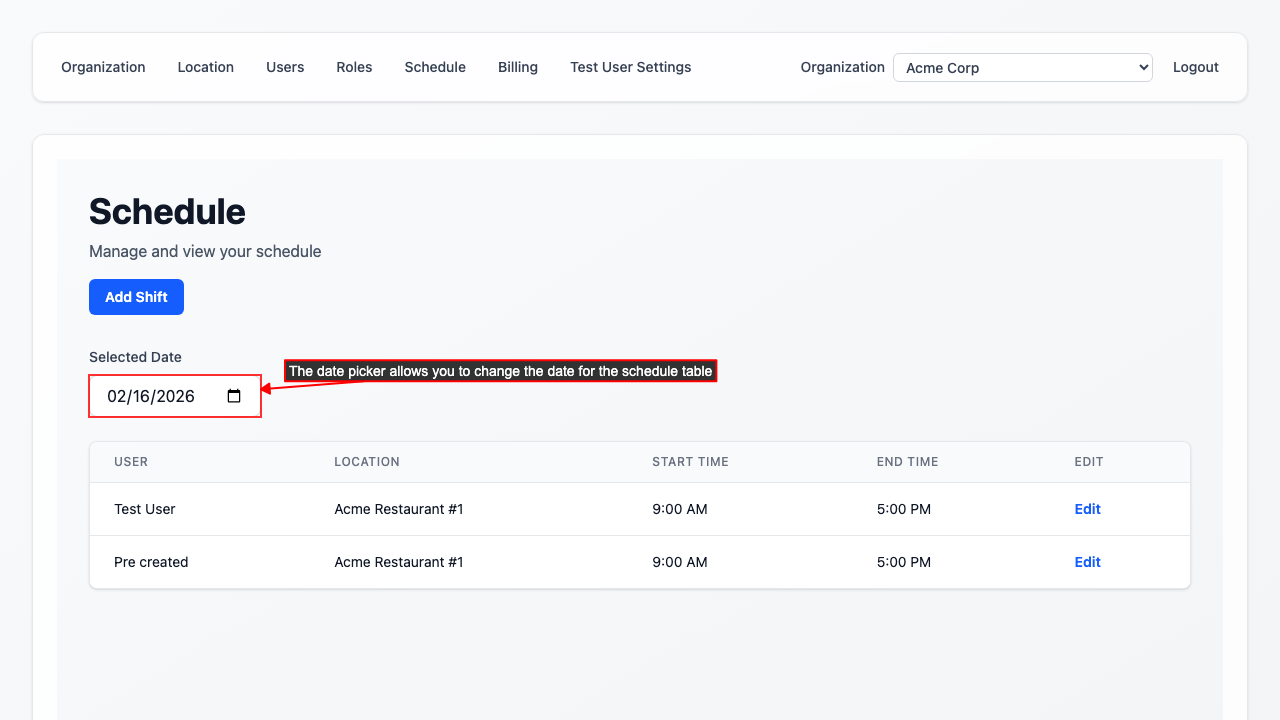Image resolution: width=1280 pixels, height=720 pixels.
Task: Edit the Pre created shift
Action: pyautogui.click(x=1087, y=562)
